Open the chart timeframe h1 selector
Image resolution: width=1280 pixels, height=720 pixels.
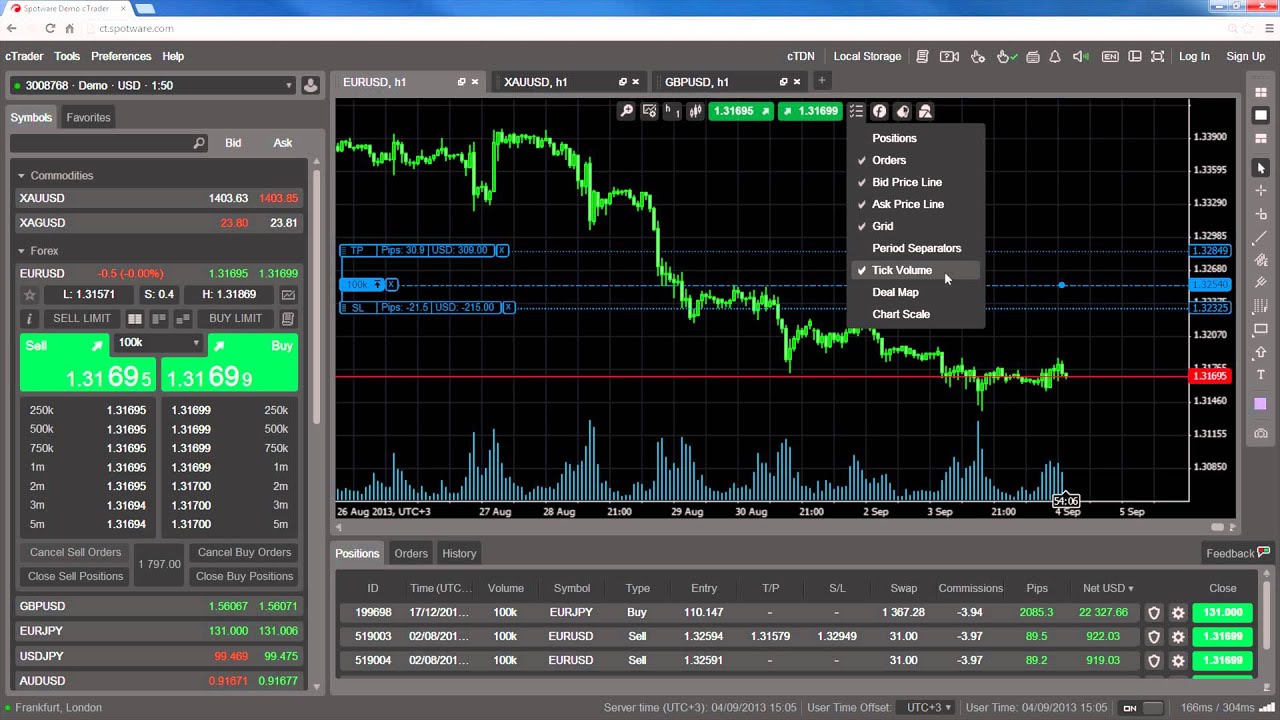coord(672,111)
